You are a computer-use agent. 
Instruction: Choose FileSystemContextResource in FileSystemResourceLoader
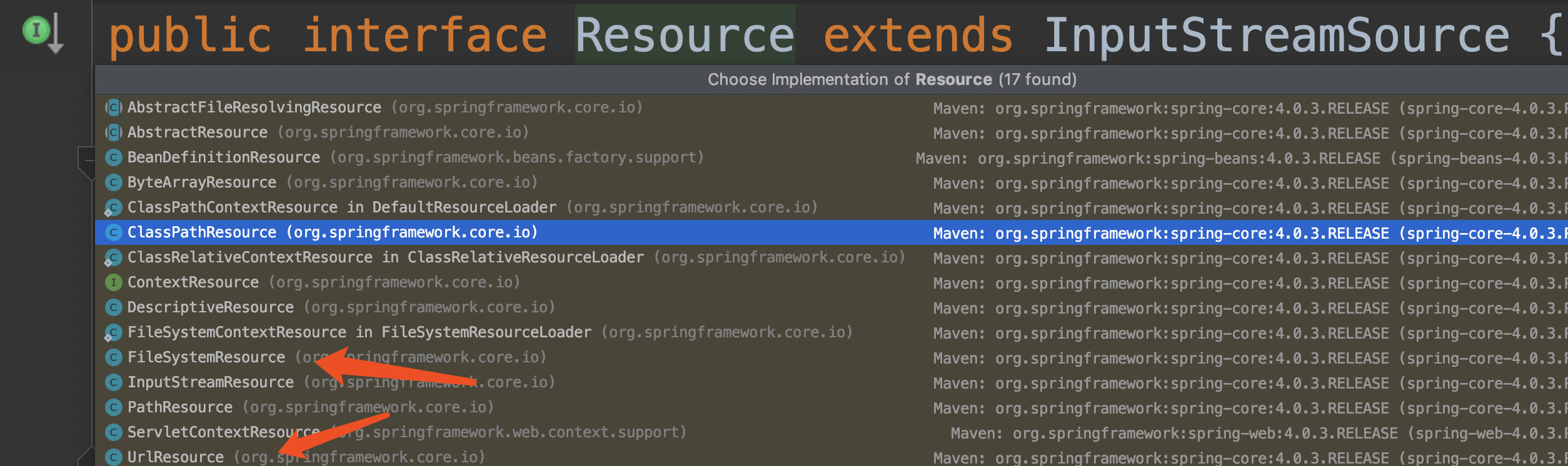(x=359, y=332)
